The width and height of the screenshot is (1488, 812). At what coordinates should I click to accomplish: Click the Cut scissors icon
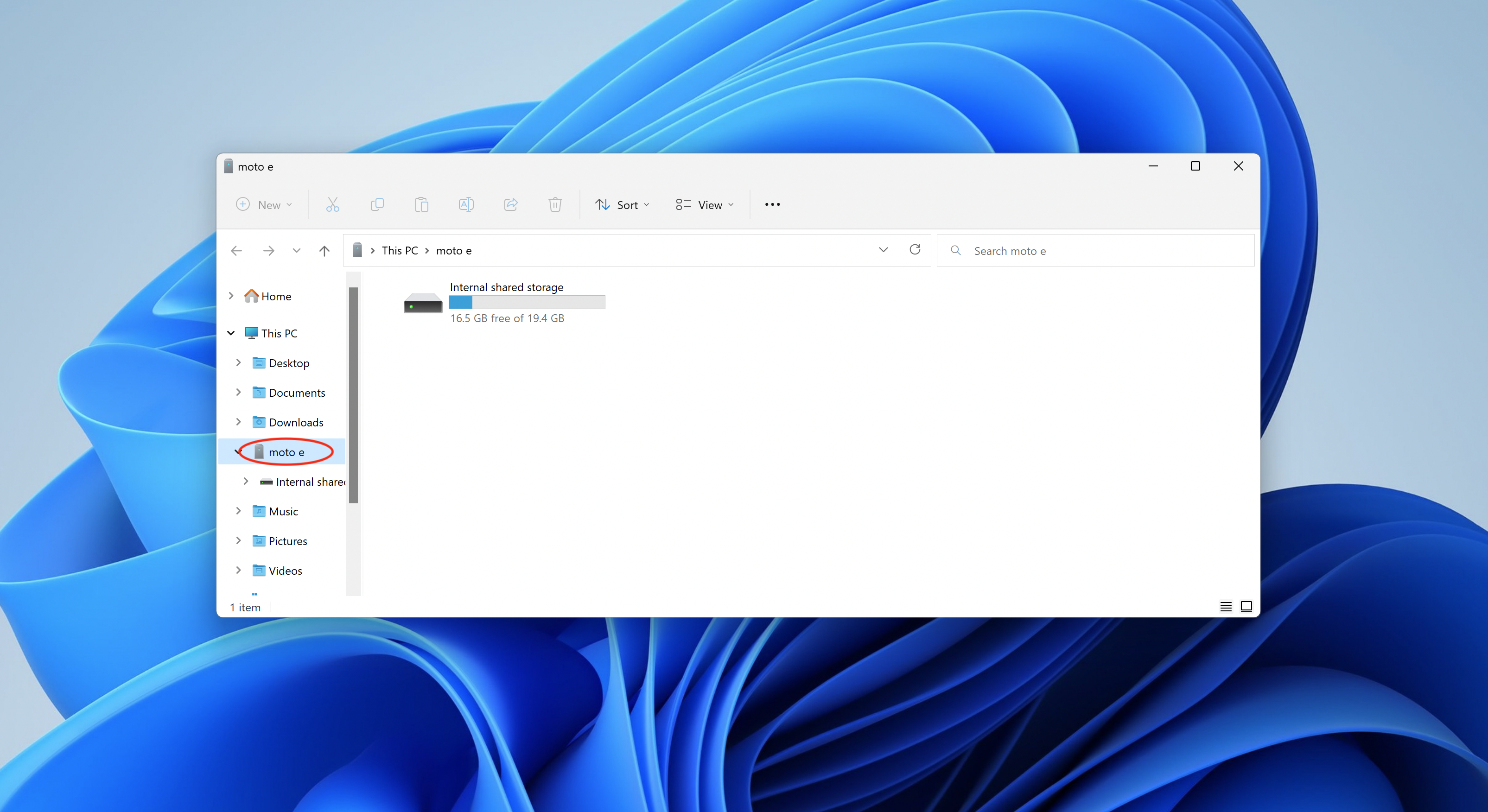tap(332, 204)
